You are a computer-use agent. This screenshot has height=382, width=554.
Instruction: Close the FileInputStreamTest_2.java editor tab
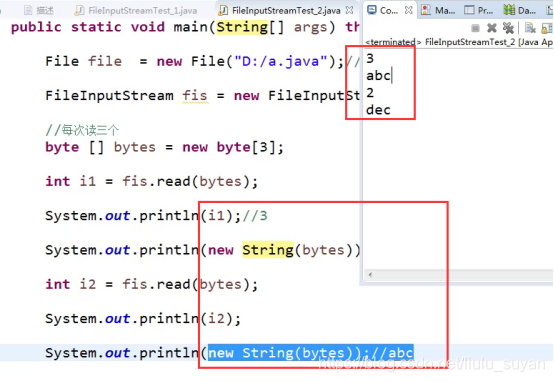[349, 10]
